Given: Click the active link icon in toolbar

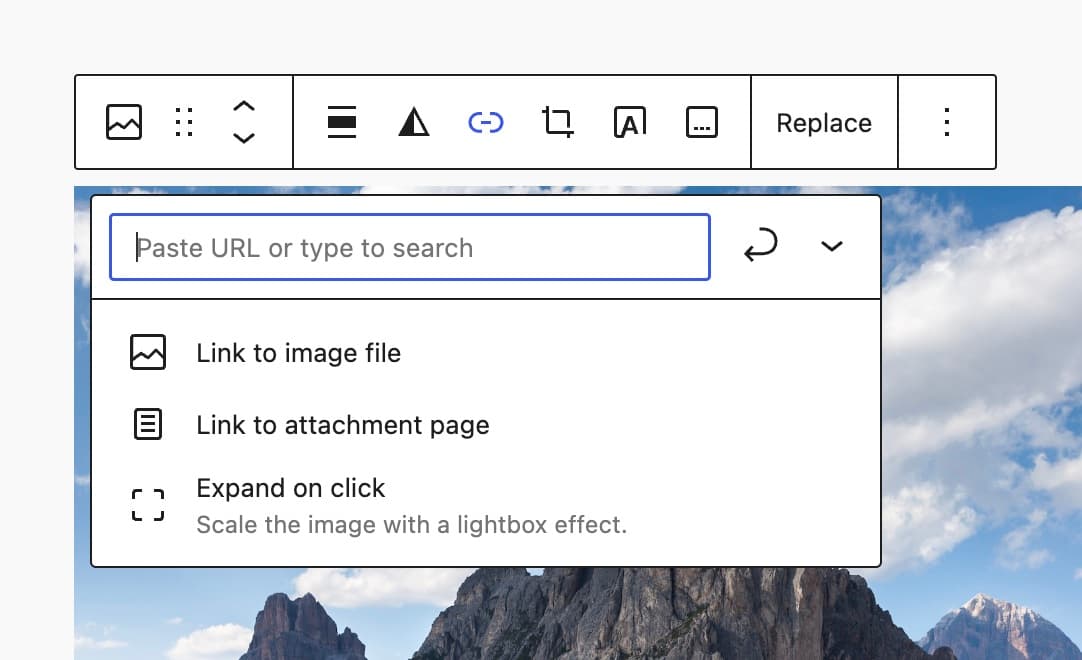Looking at the screenshot, I should point(485,122).
